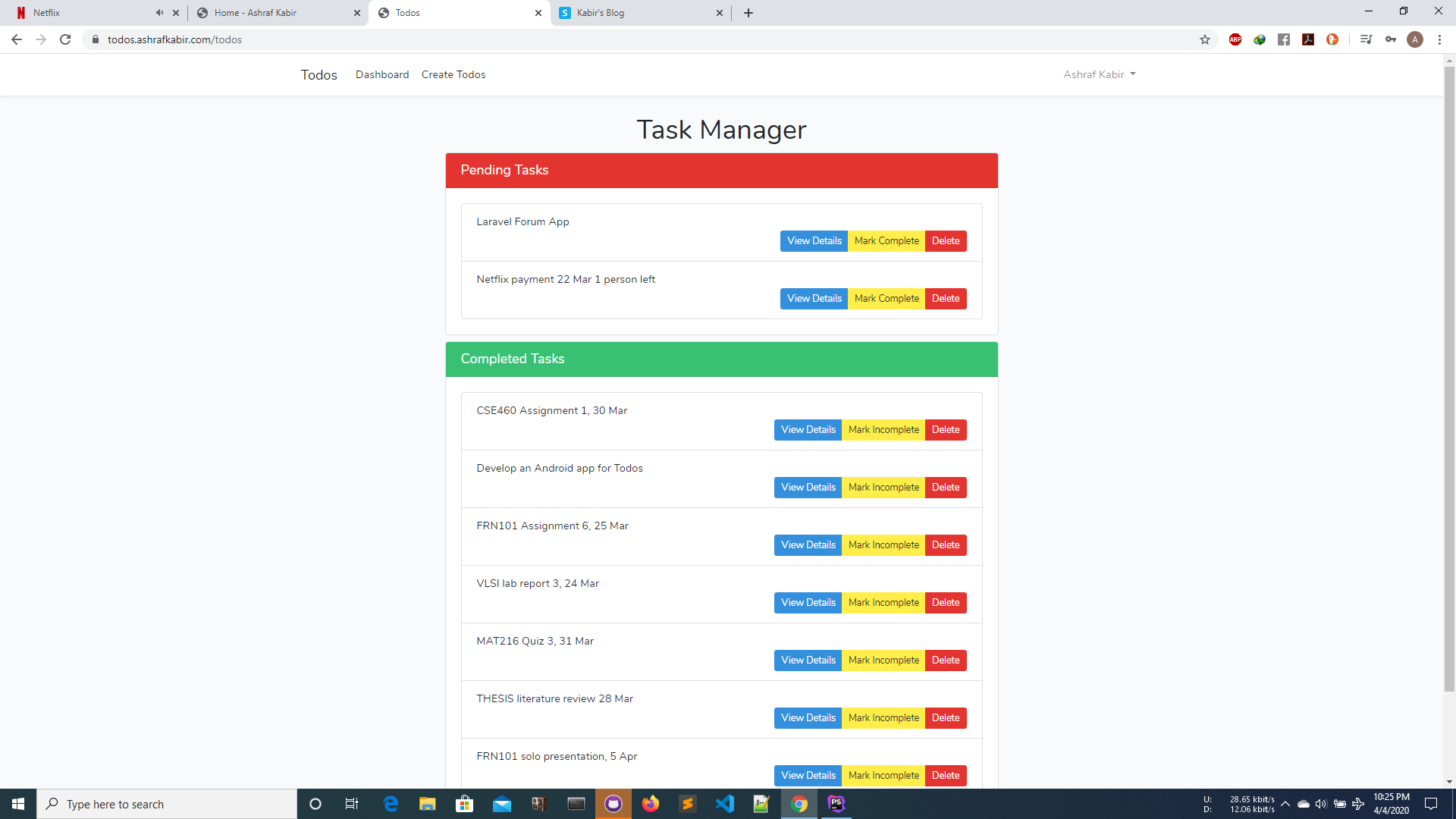Delete the Netflix payment task
This screenshot has width=1456, height=819.
point(946,299)
